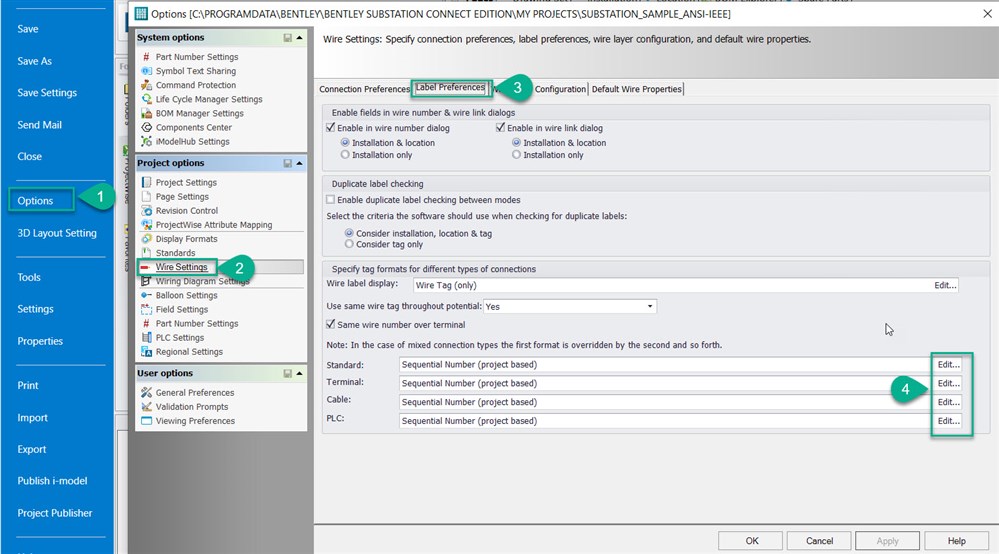Click the save icon on System options header
999x554 pixels.
click(287, 38)
